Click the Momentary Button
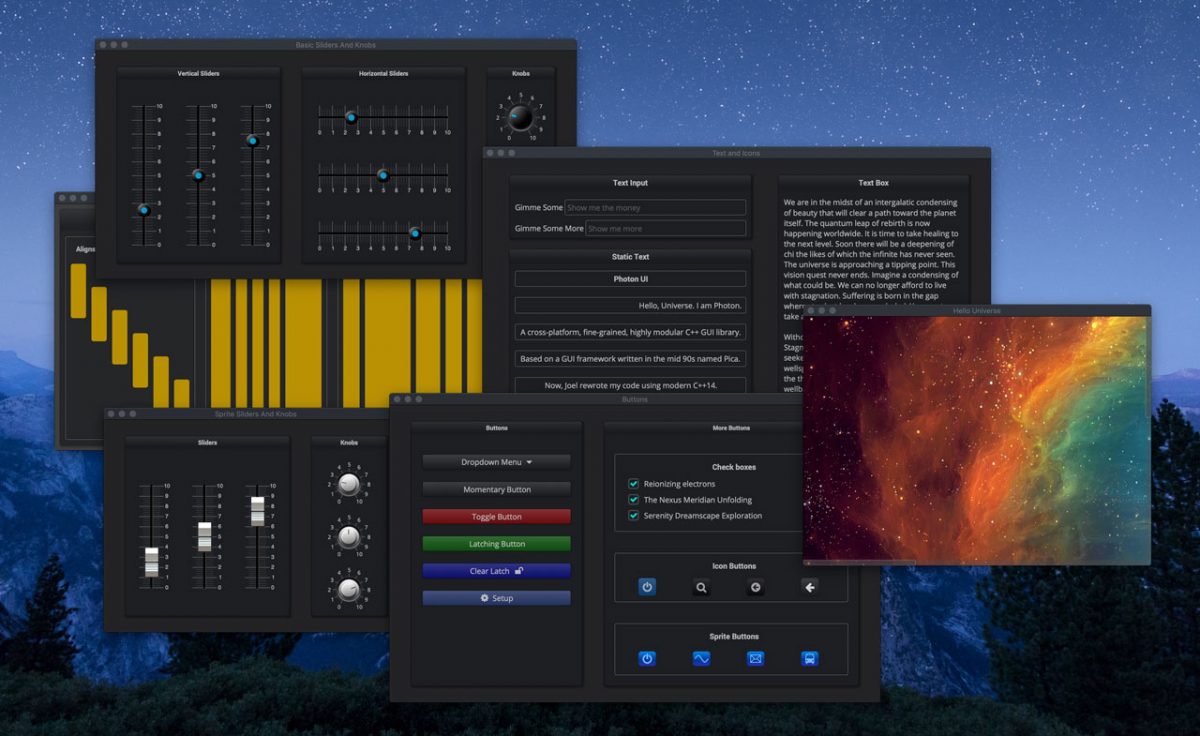The image size is (1200, 736). pyautogui.click(x=496, y=490)
